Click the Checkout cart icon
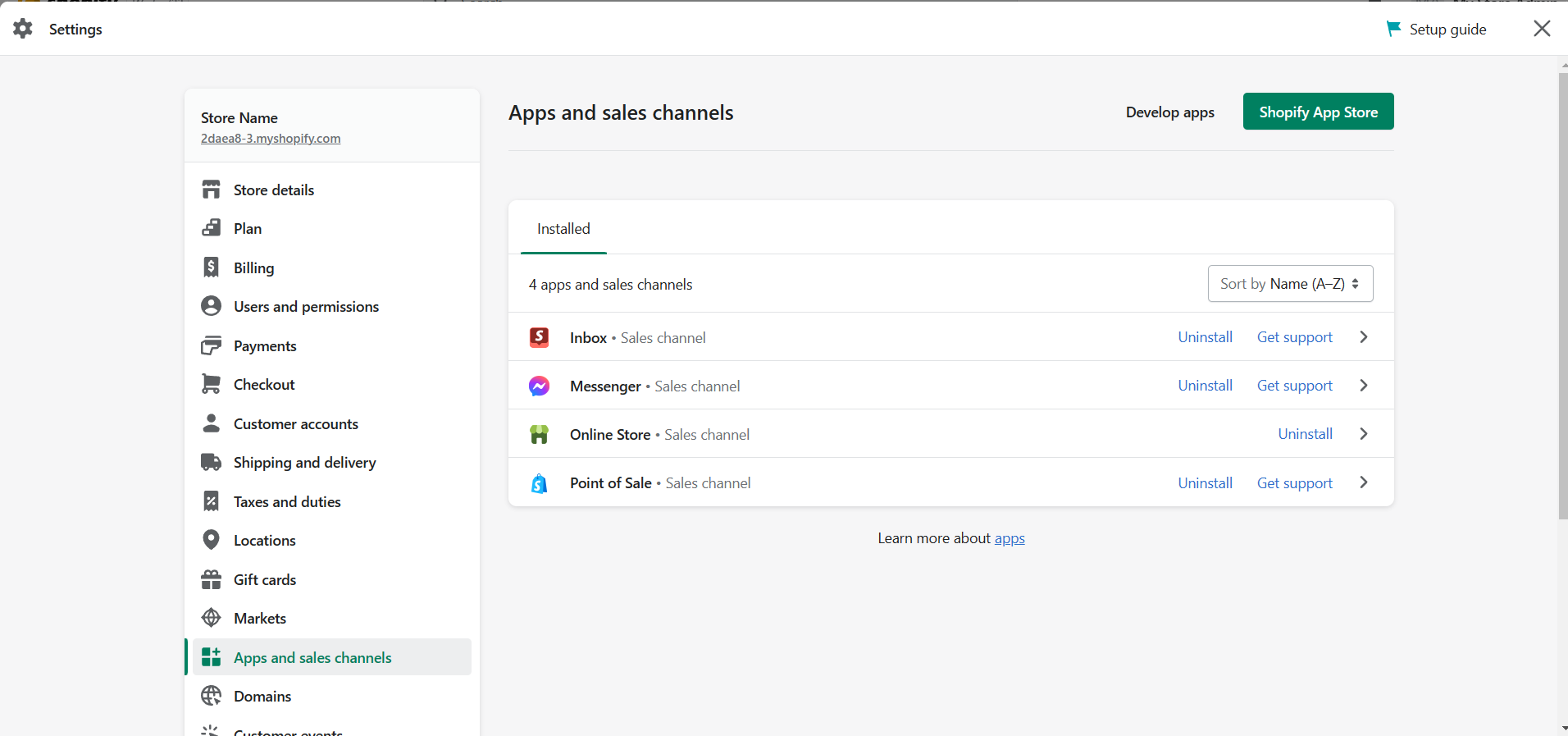The width and height of the screenshot is (1568, 736). point(211,384)
